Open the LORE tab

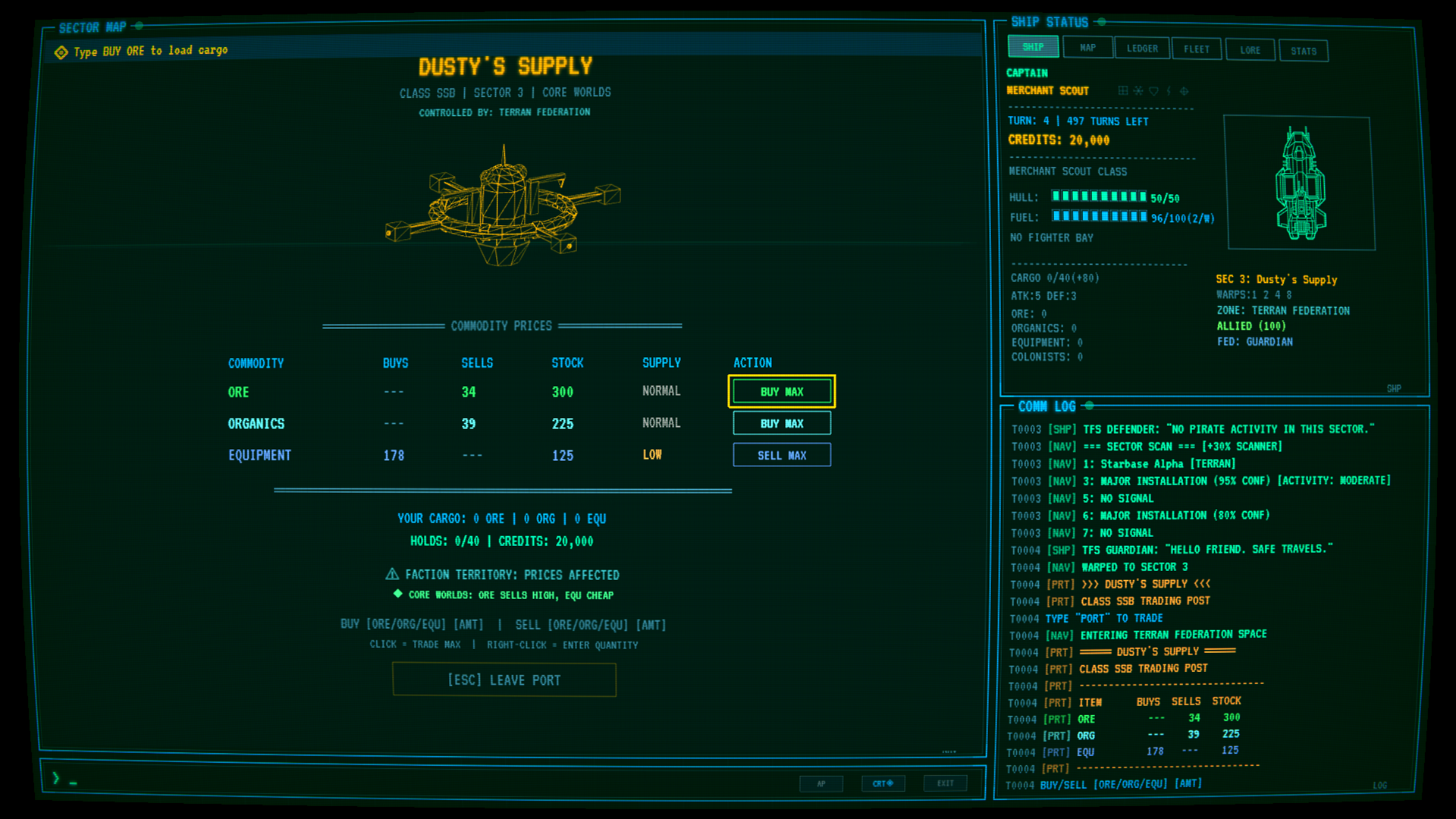click(x=1250, y=50)
